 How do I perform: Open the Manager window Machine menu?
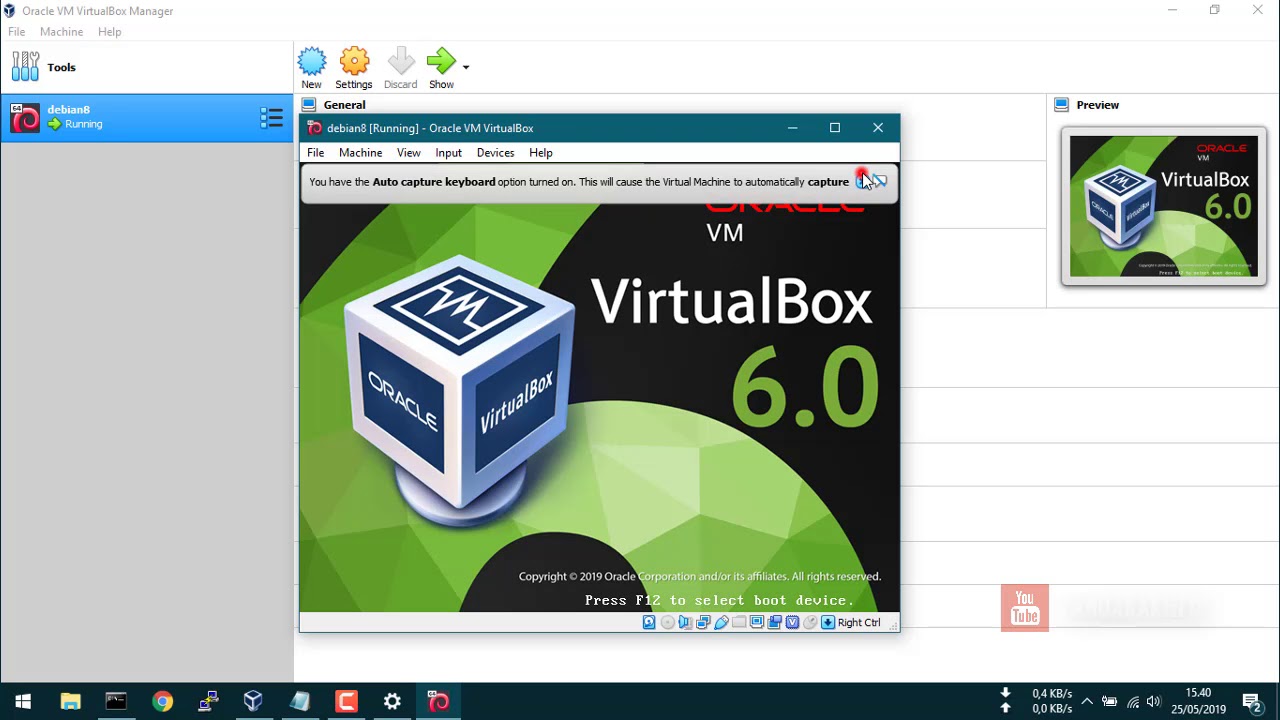point(61,32)
